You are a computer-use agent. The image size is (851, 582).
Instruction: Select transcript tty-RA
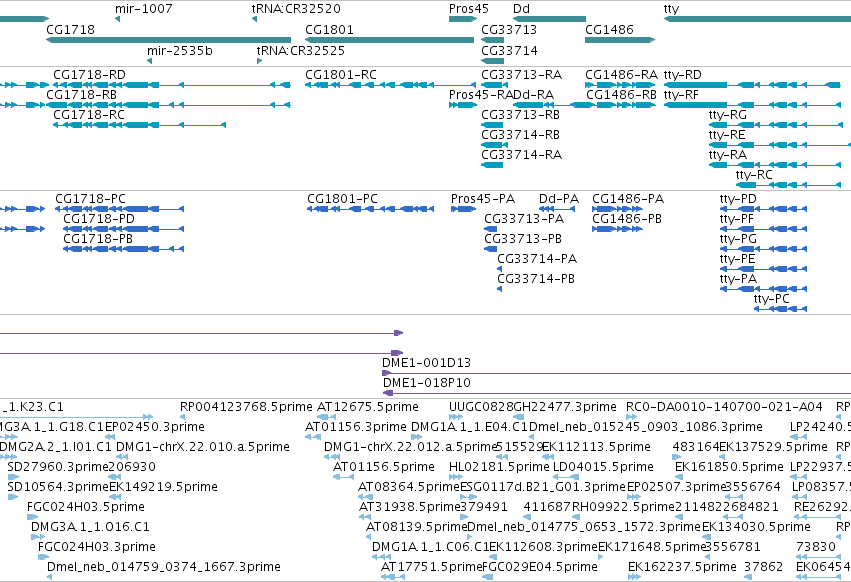click(x=774, y=165)
